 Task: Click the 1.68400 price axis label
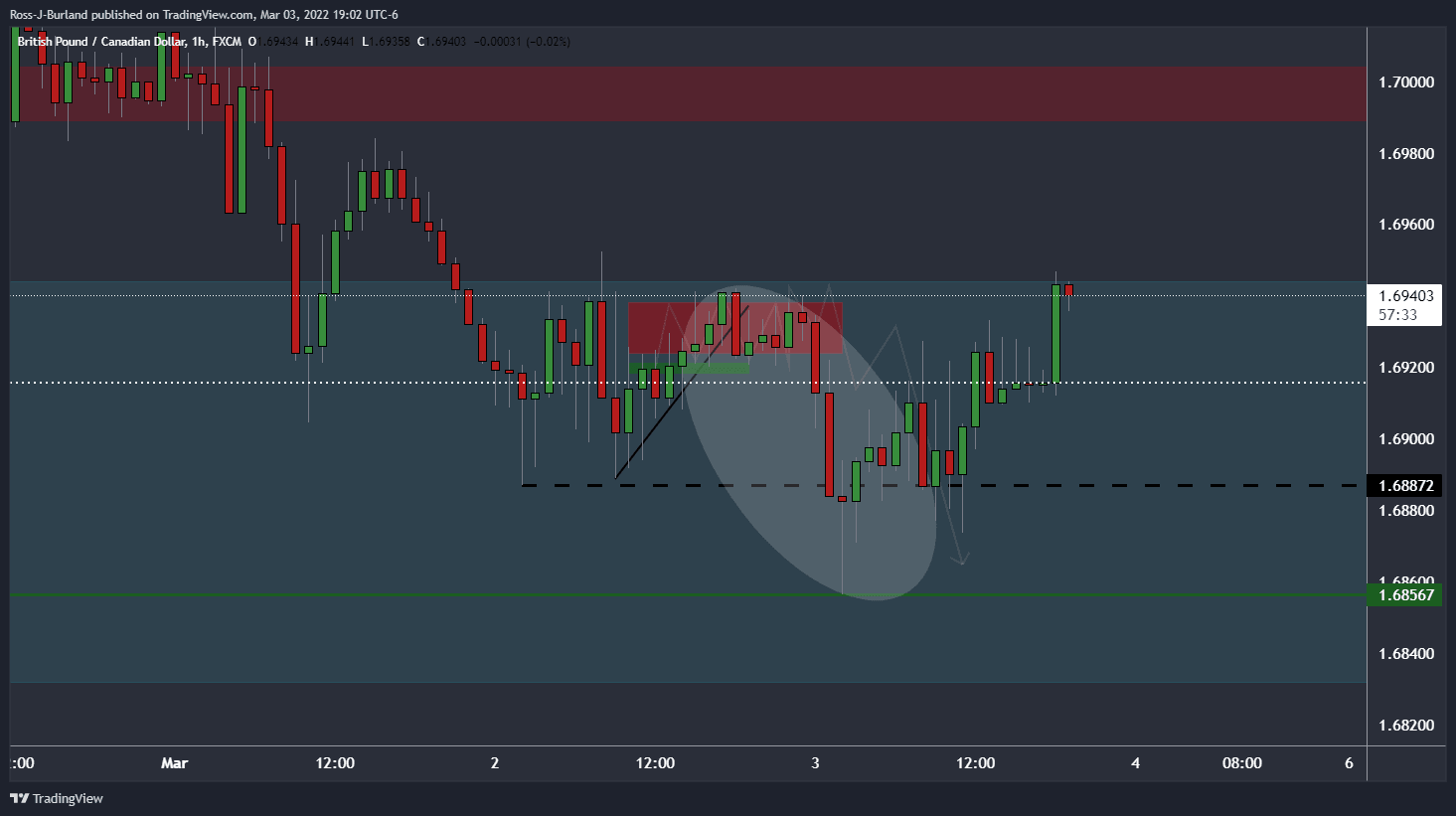pos(1406,654)
